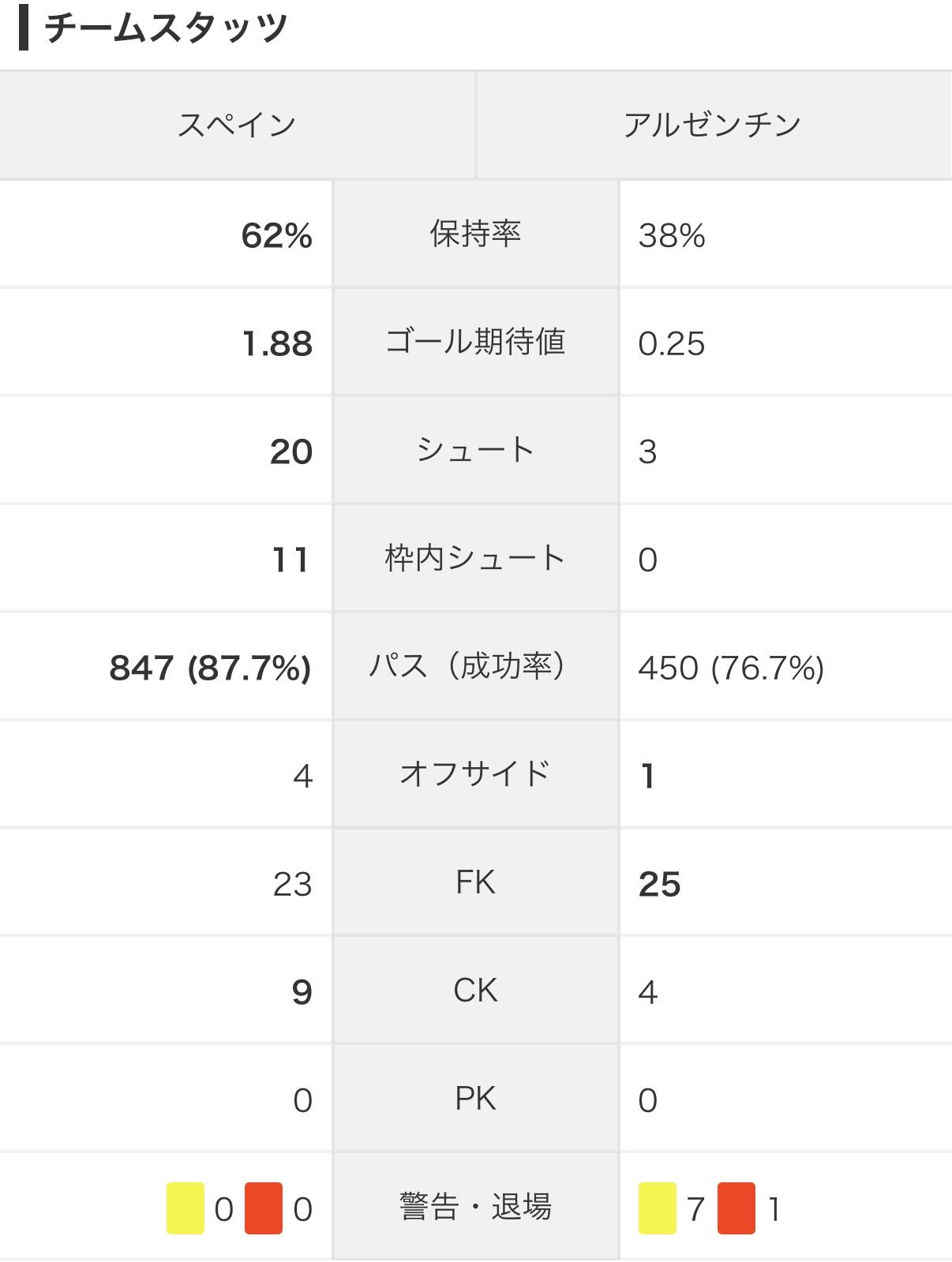The height and width of the screenshot is (1262, 952).
Task: Select the スペイン team header
Action: 237,125
